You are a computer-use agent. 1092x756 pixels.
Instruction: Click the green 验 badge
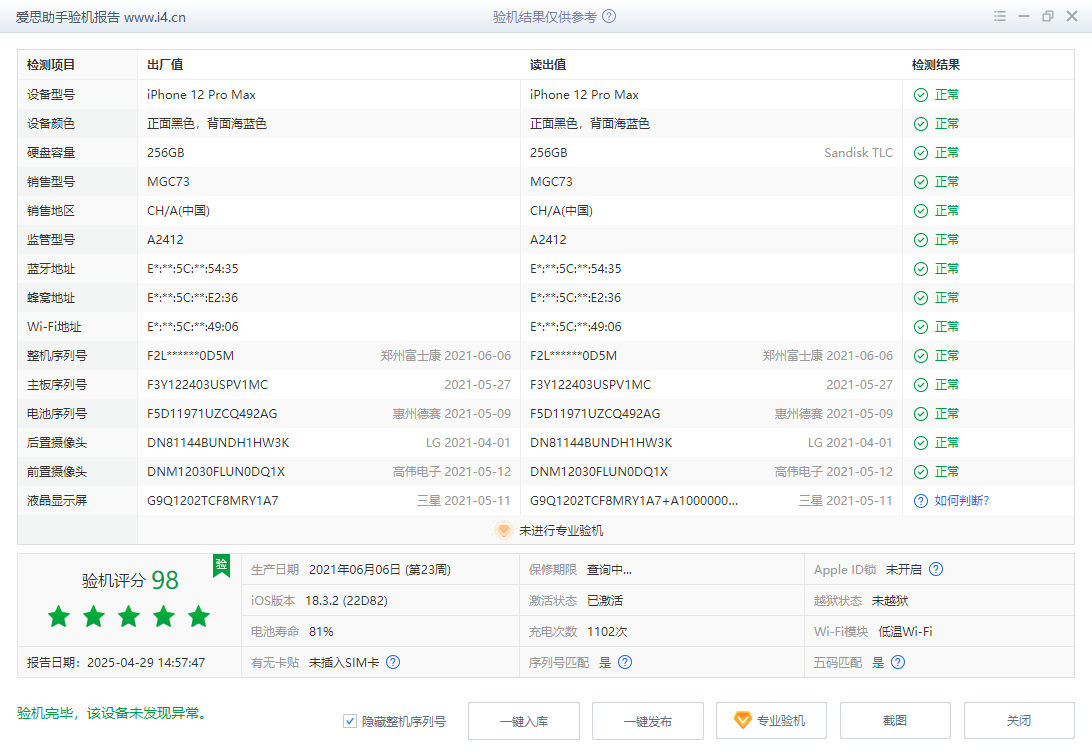click(x=221, y=565)
